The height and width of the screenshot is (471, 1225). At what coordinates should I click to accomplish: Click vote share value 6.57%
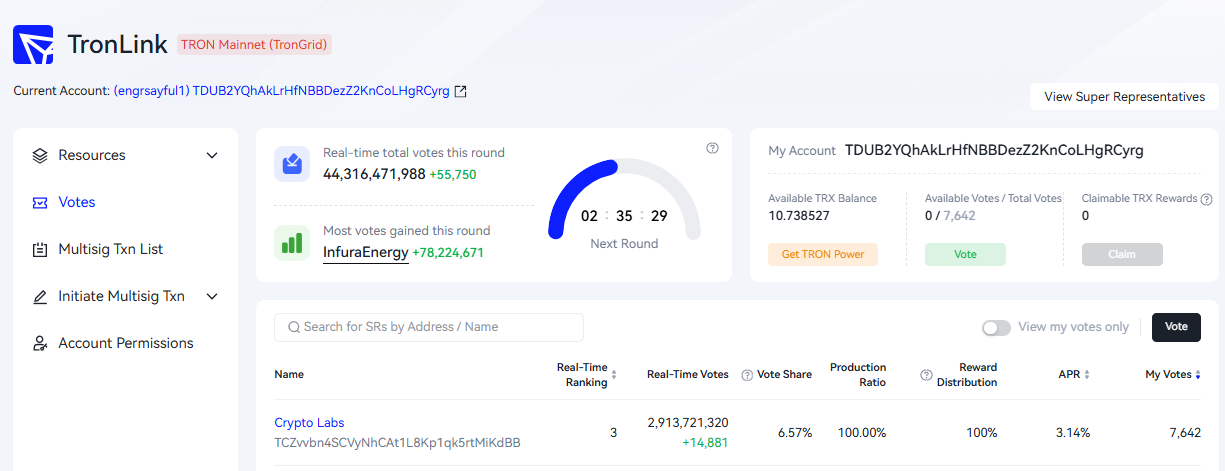(795, 433)
